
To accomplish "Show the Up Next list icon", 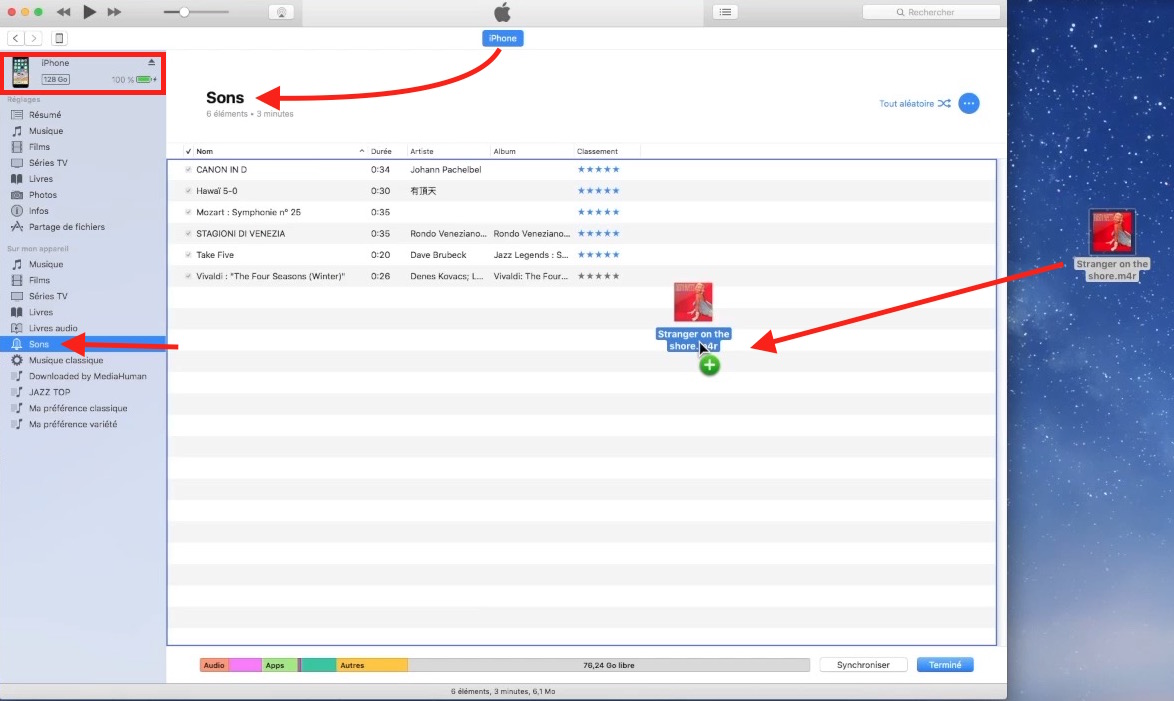I will click(725, 12).
